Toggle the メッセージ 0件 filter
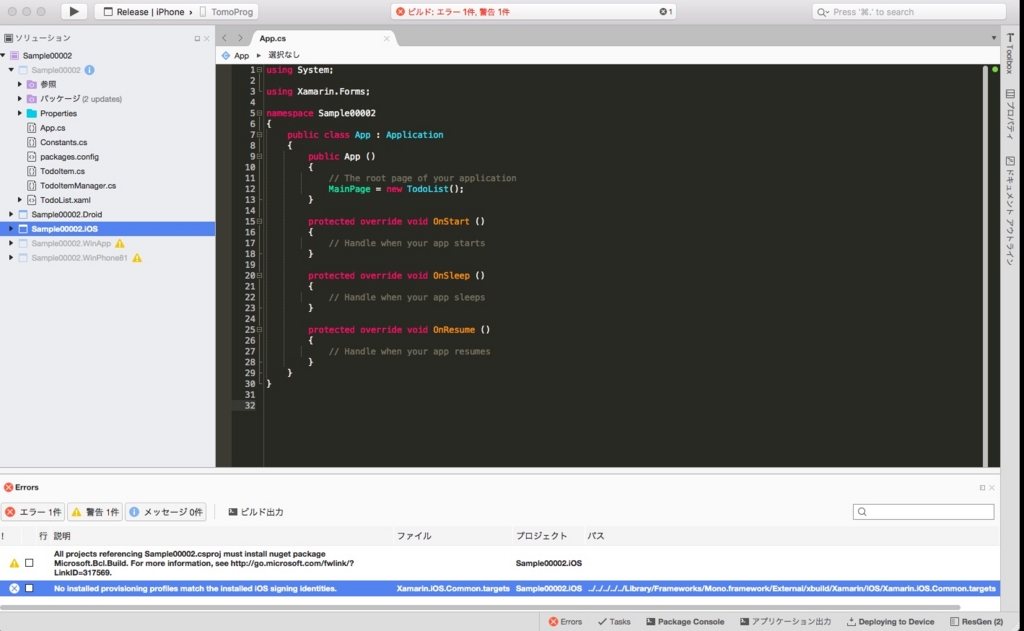Screen dimensions: 1024x631 coord(166,512)
